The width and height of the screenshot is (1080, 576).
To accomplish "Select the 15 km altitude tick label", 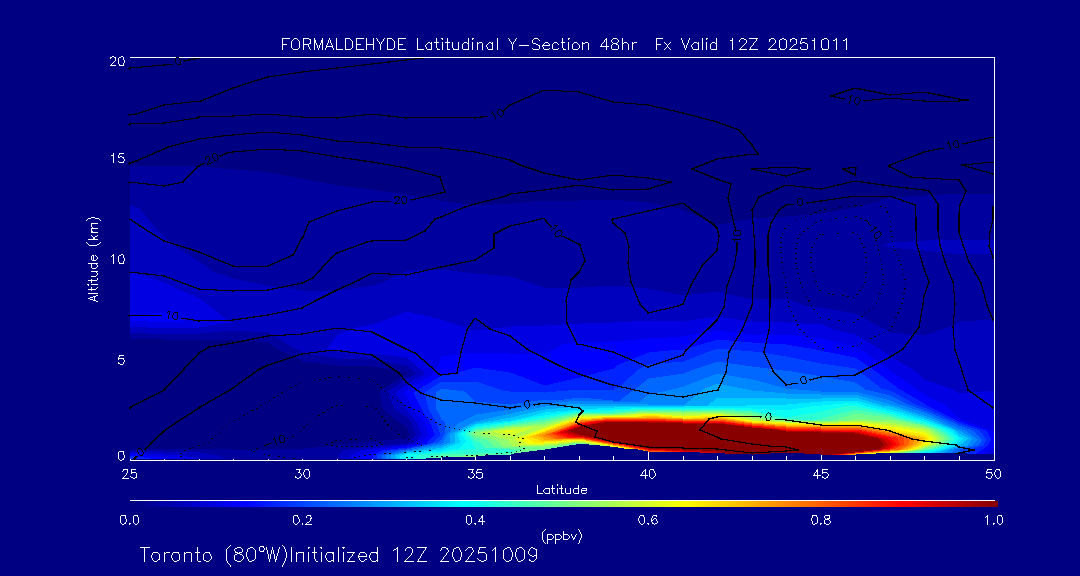I will [116, 159].
